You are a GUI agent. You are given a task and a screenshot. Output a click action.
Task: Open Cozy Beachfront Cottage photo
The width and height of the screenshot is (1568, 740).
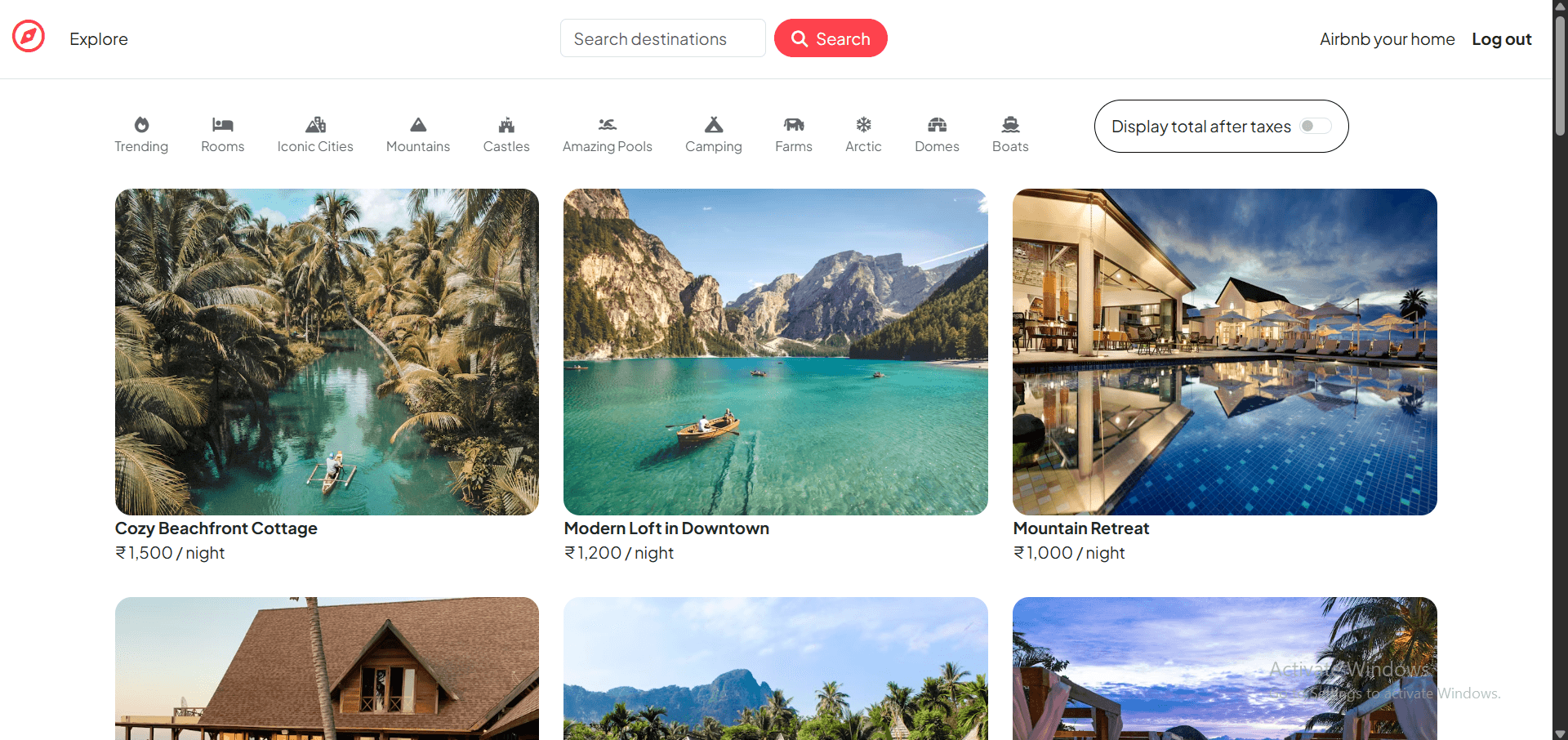327,352
